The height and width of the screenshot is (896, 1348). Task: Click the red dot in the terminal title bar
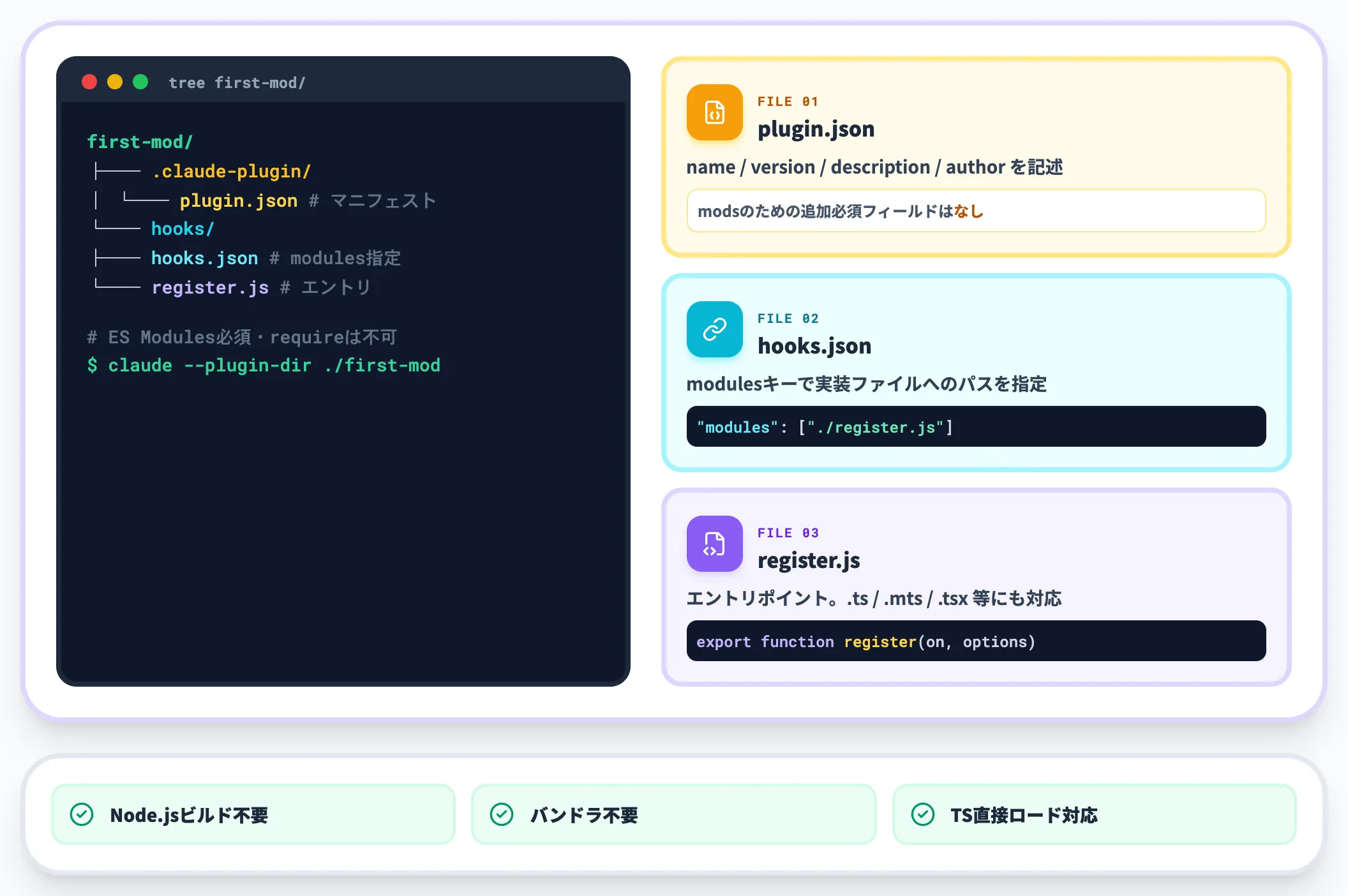(x=89, y=82)
